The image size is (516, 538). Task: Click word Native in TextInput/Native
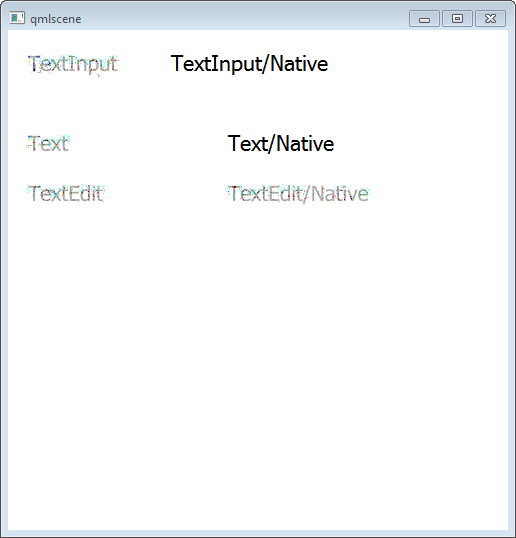pyautogui.click(x=299, y=64)
